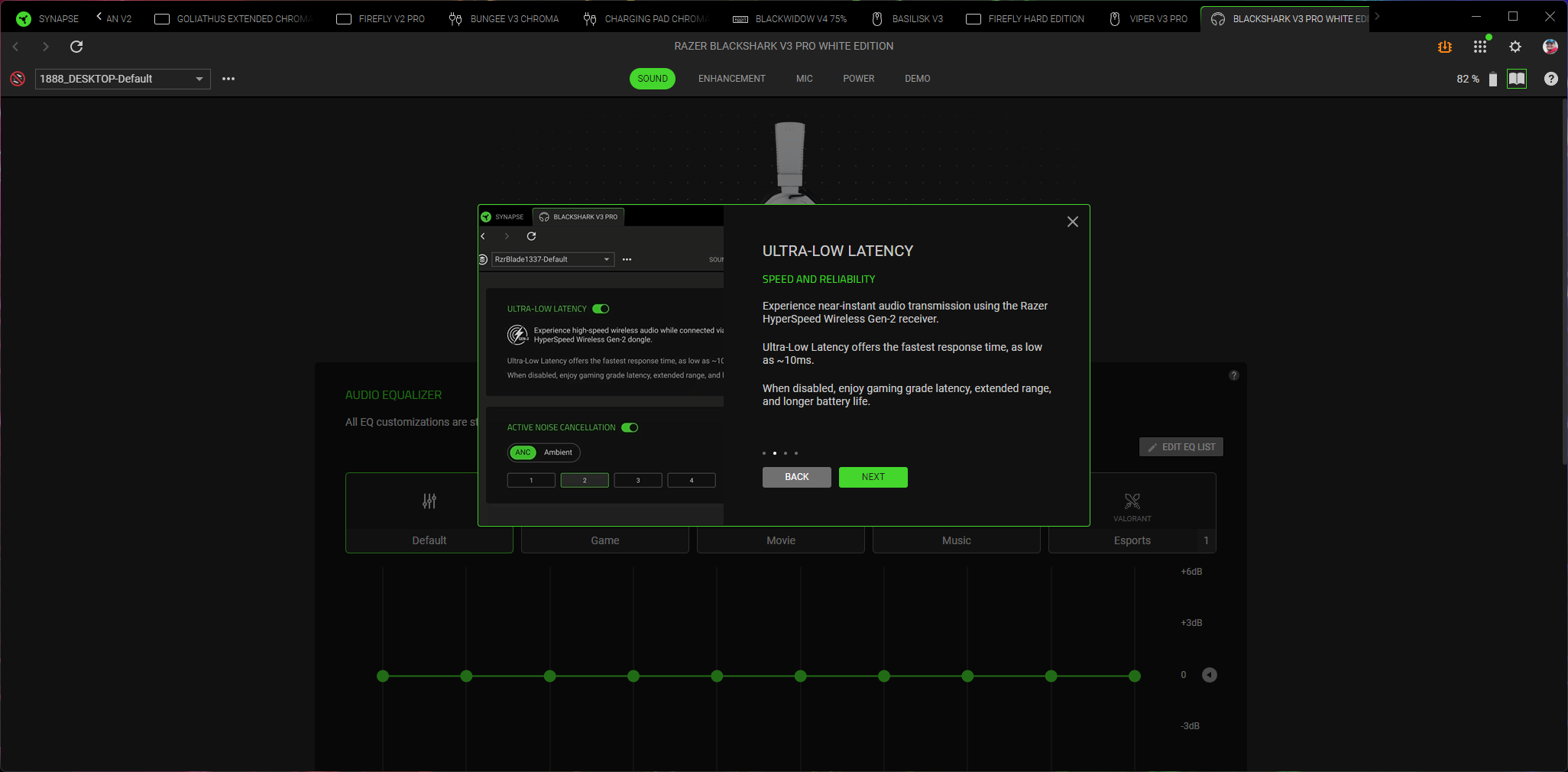Image resolution: width=1568 pixels, height=772 pixels.
Task: Click the 82 % battery text
Action: click(1468, 79)
